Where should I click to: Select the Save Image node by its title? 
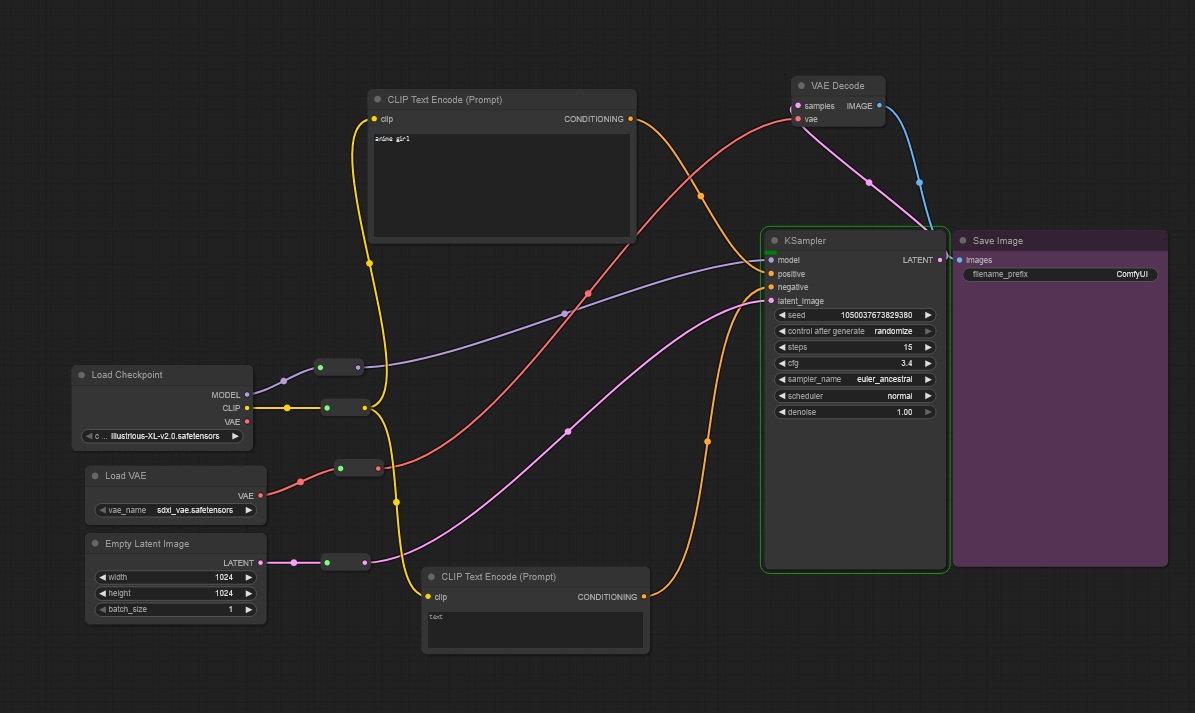click(998, 241)
